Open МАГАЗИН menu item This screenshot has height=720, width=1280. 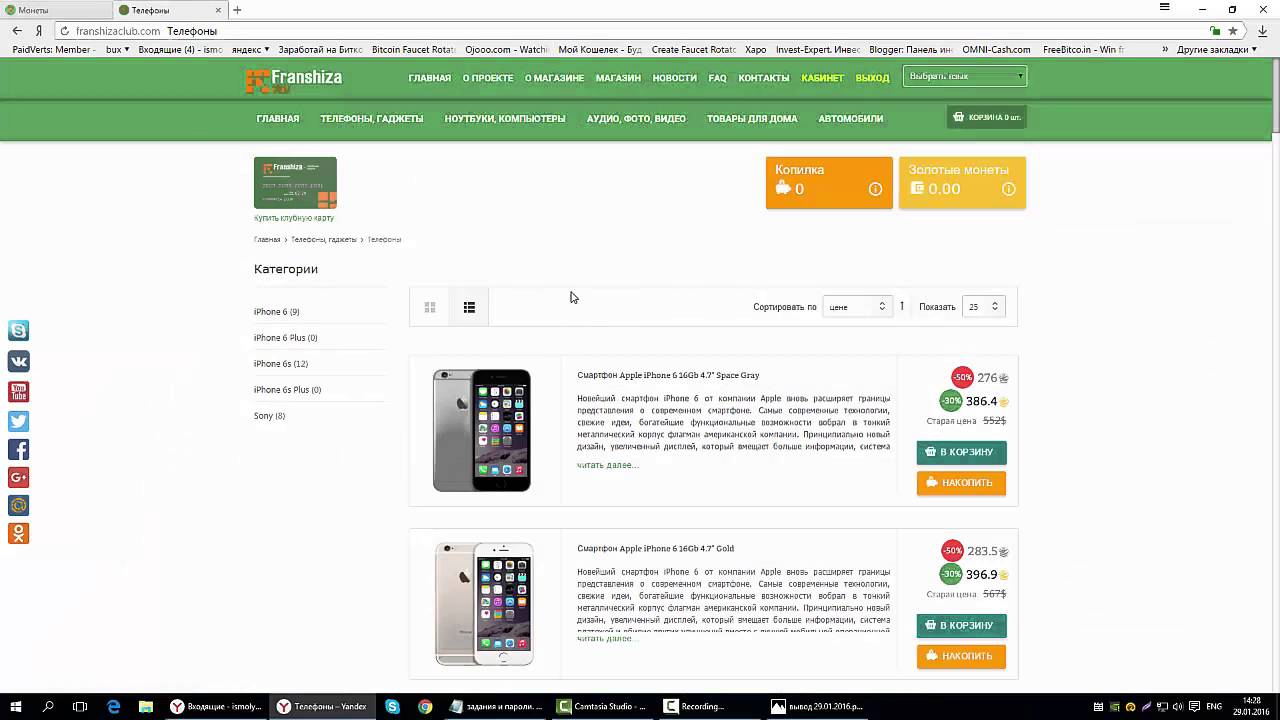point(618,78)
